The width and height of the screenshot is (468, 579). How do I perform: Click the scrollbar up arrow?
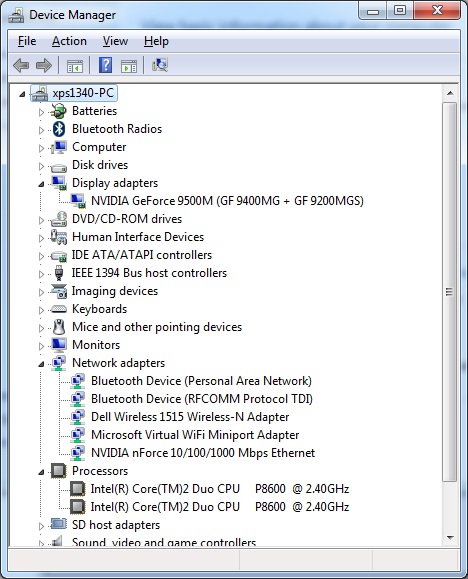(x=450, y=93)
